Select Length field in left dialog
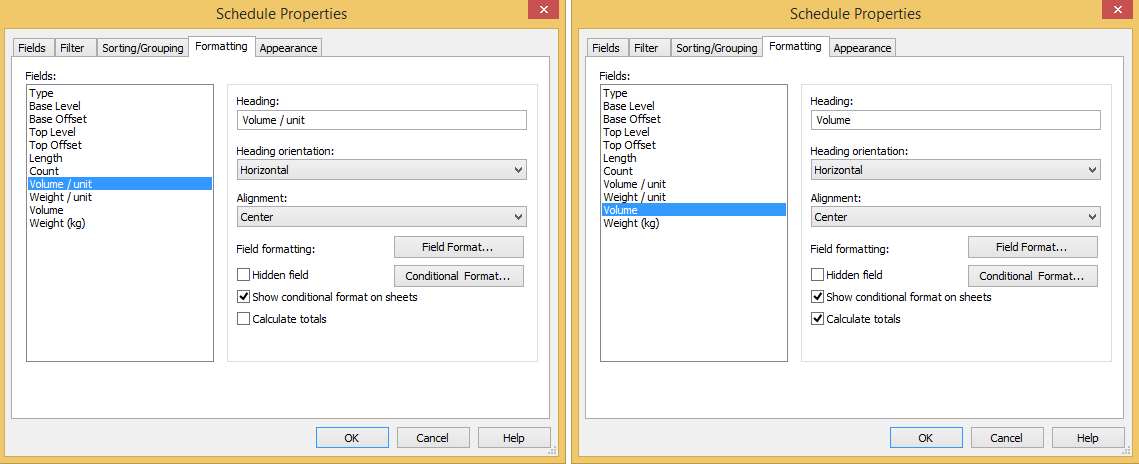Image resolution: width=1139 pixels, height=464 pixels. (120, 158)
